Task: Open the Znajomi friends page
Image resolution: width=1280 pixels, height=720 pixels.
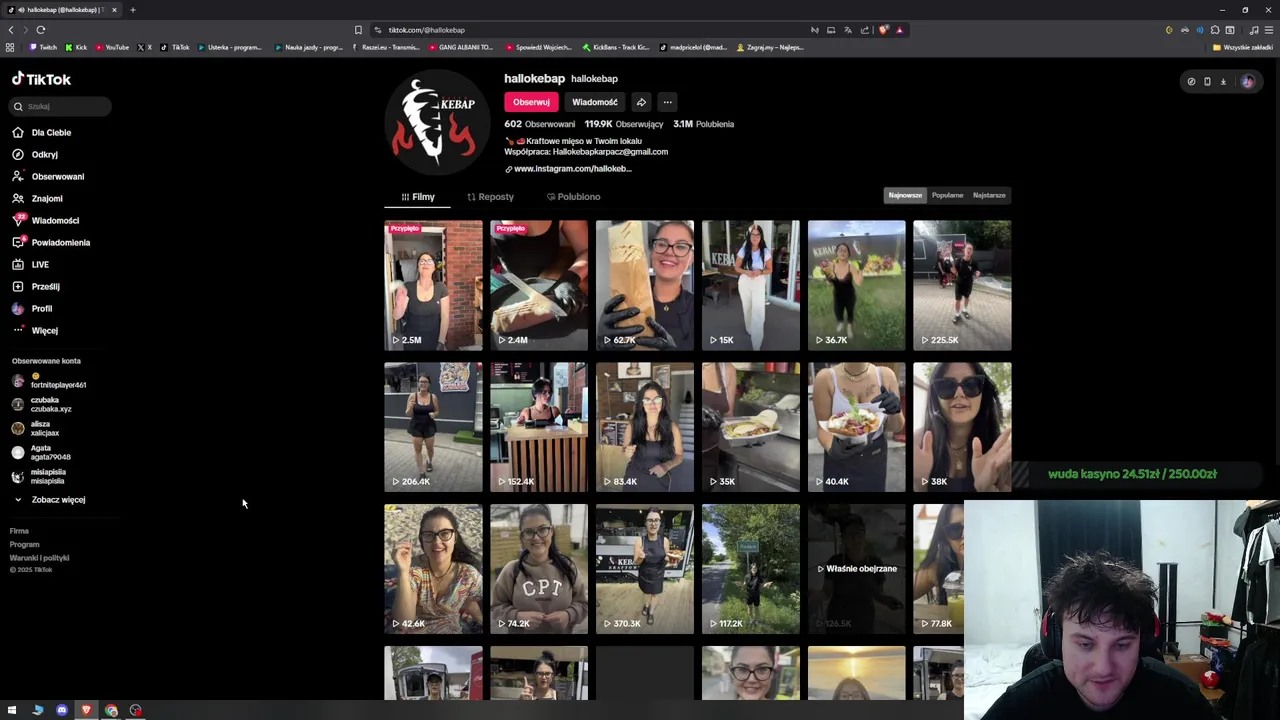Action: tap(37, 198)
